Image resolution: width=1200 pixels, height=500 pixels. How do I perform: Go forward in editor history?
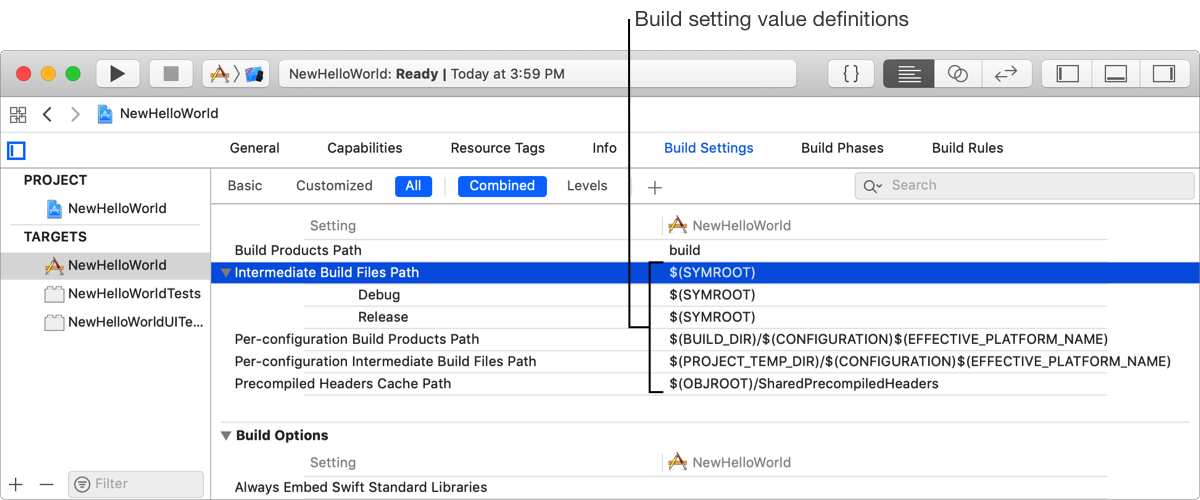point(75,114)
